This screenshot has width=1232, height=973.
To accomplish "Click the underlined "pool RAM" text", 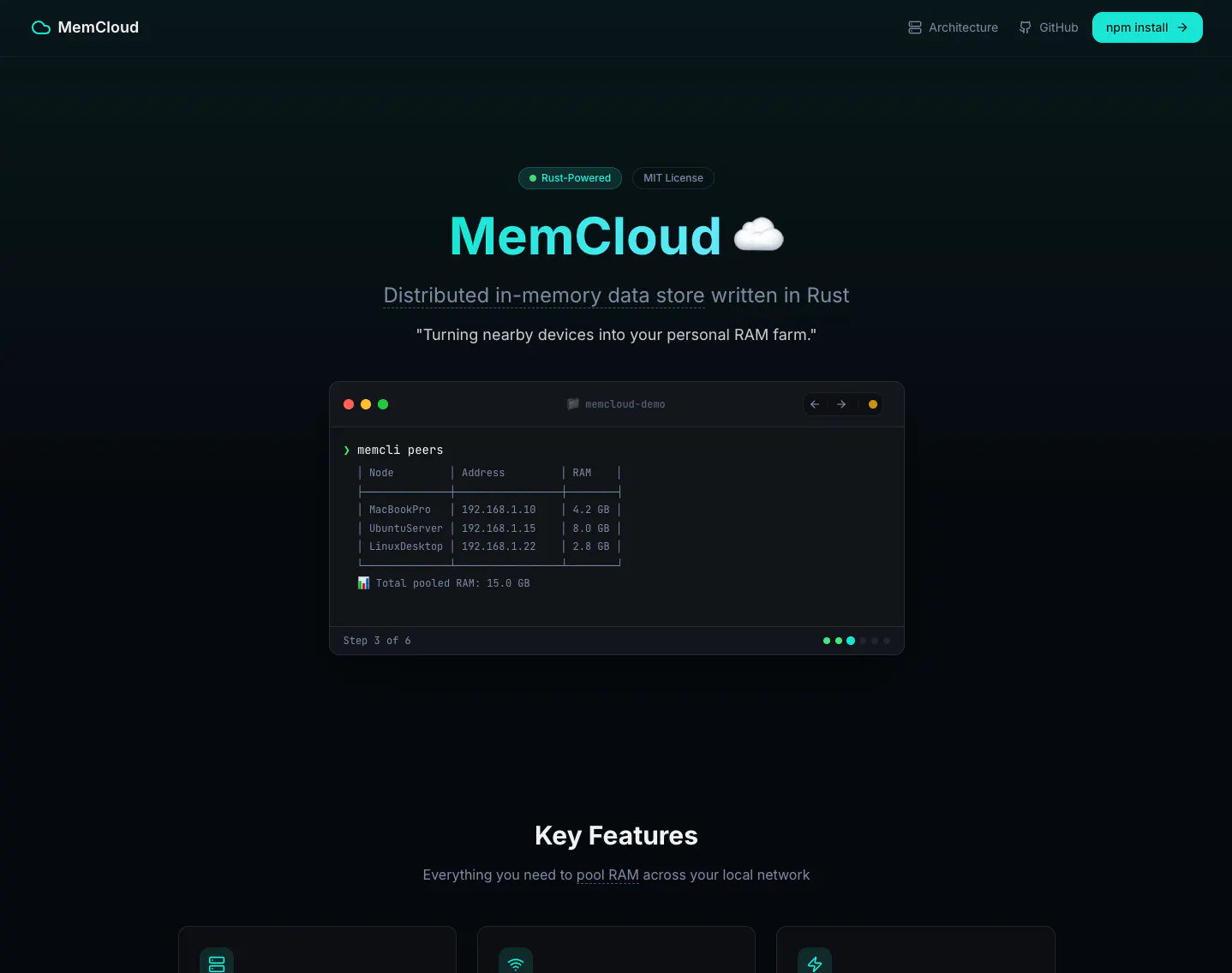I will coord(607,875).
